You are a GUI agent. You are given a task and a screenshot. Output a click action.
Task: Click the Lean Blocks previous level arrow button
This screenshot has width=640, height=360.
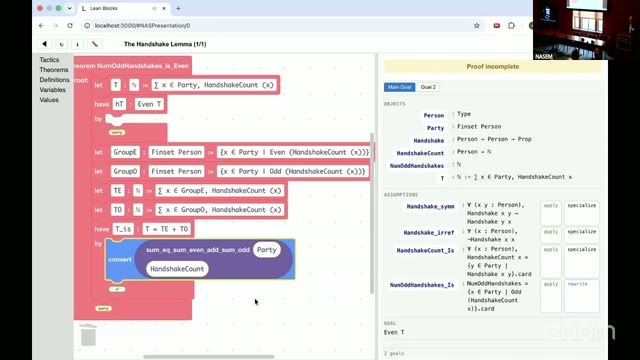click(x=44, y=44)
